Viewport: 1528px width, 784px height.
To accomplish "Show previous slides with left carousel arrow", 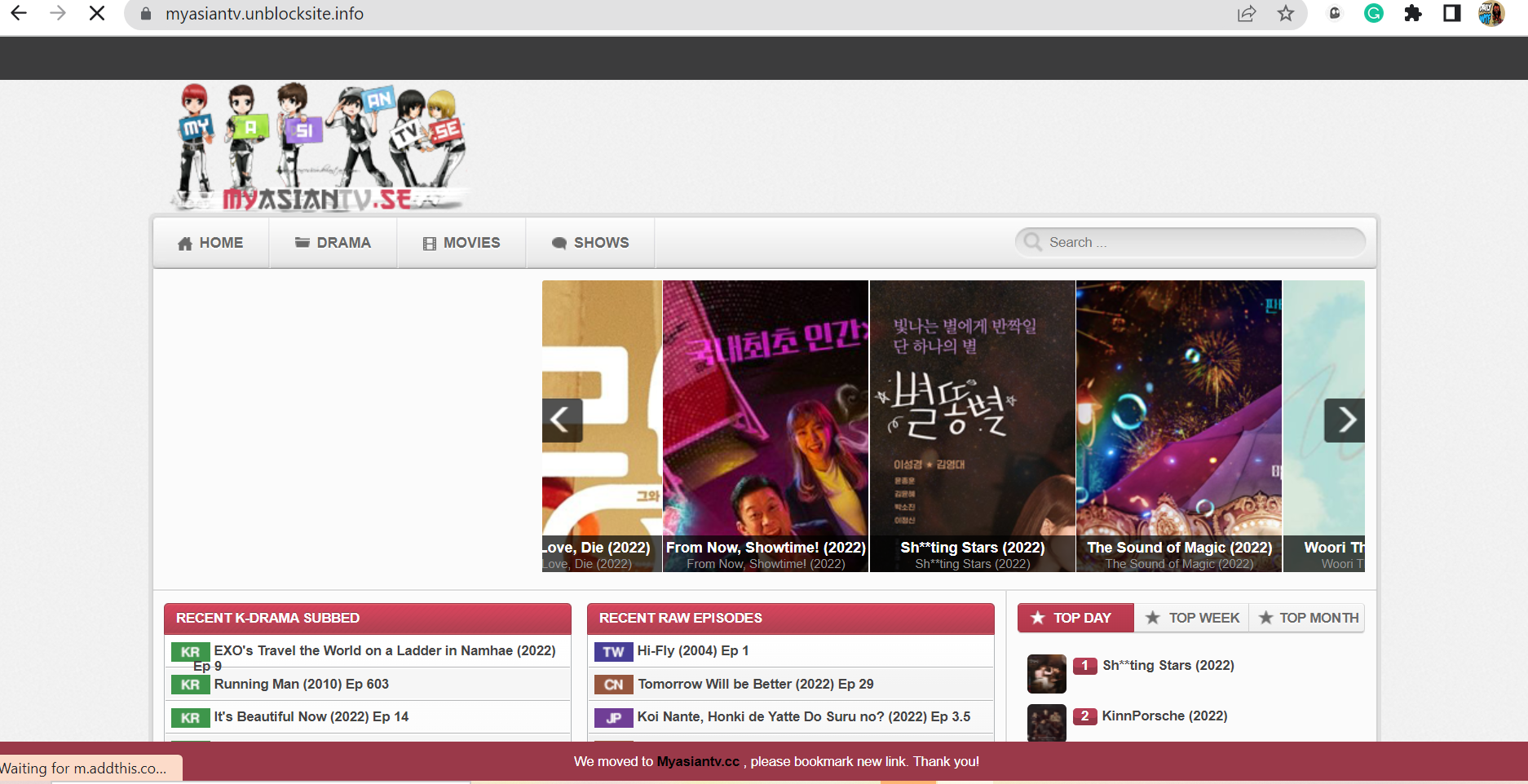I will click(562, 421).
